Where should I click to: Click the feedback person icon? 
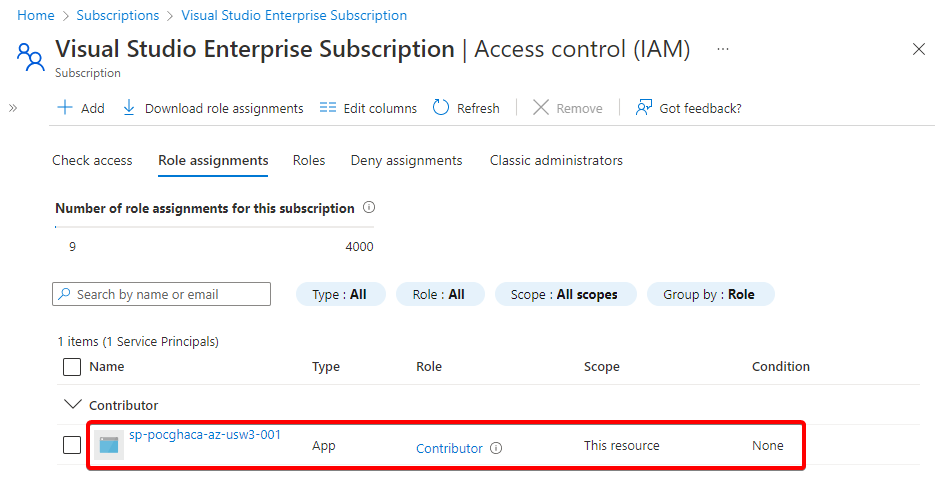click(x=643, y=108)
